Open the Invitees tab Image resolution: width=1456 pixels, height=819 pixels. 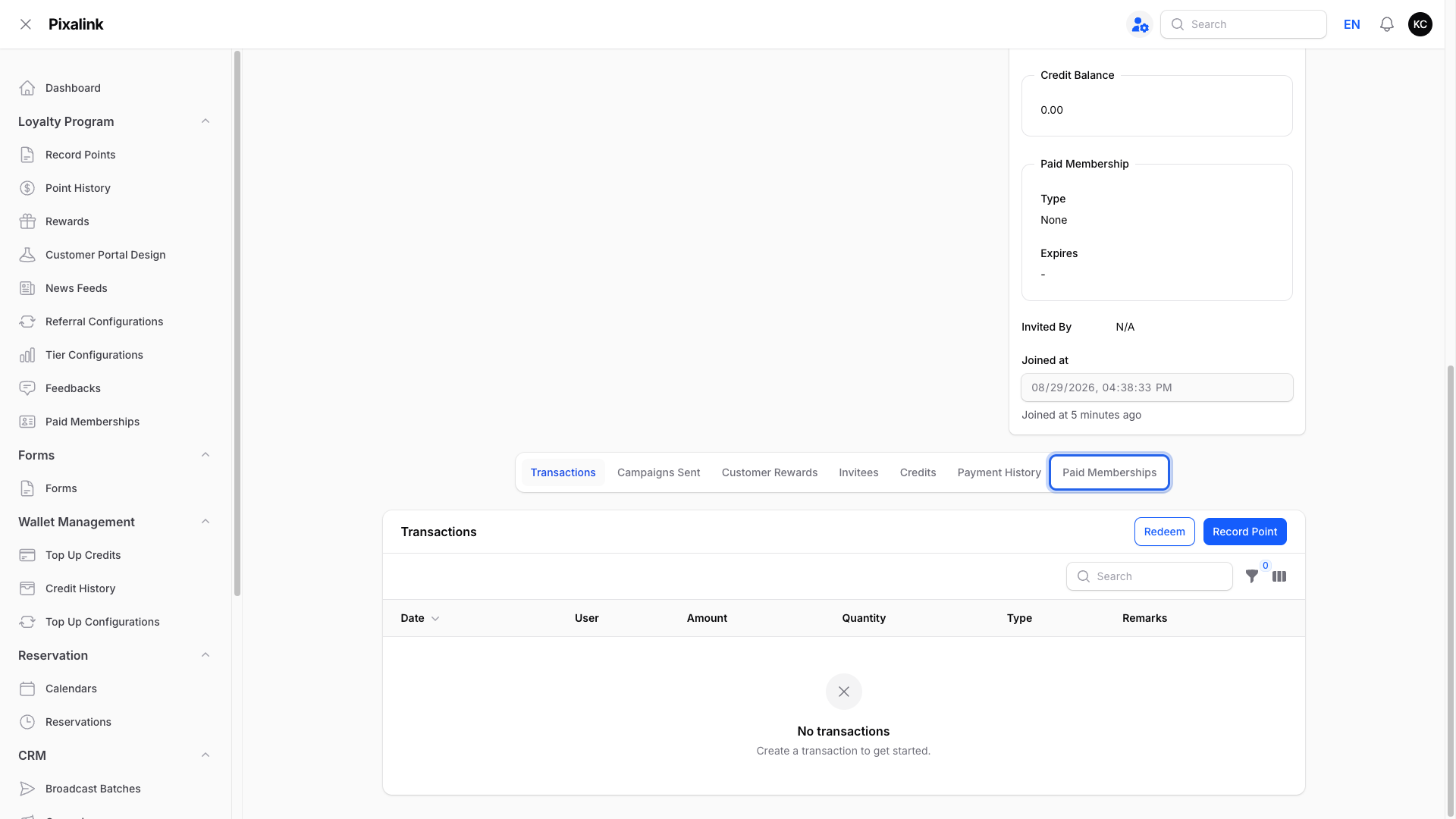(x=858, y=472)
